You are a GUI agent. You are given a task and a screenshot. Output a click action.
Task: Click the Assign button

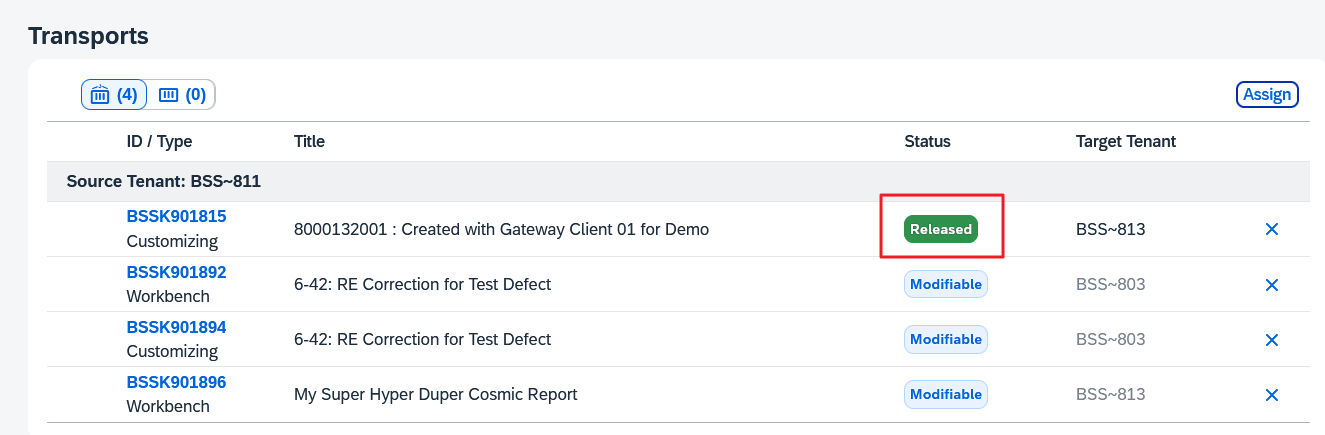tap(1267, 95)
